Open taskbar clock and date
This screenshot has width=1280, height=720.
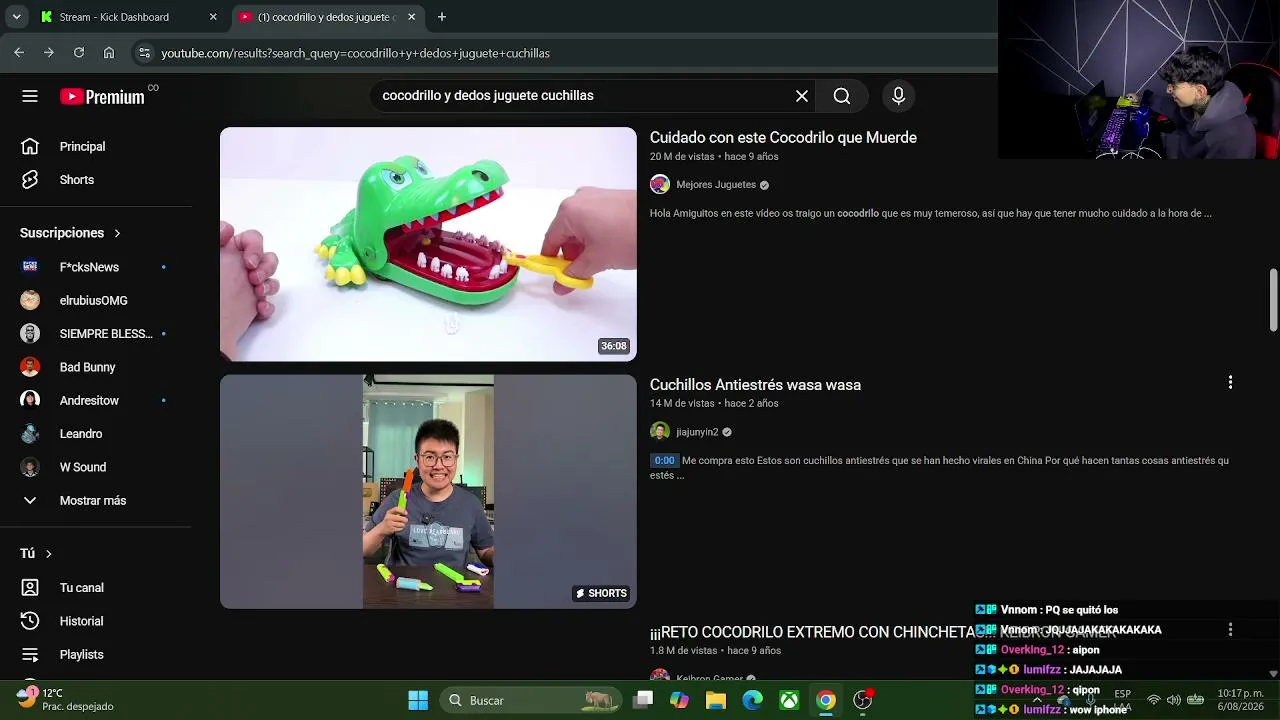[1240, 700]
